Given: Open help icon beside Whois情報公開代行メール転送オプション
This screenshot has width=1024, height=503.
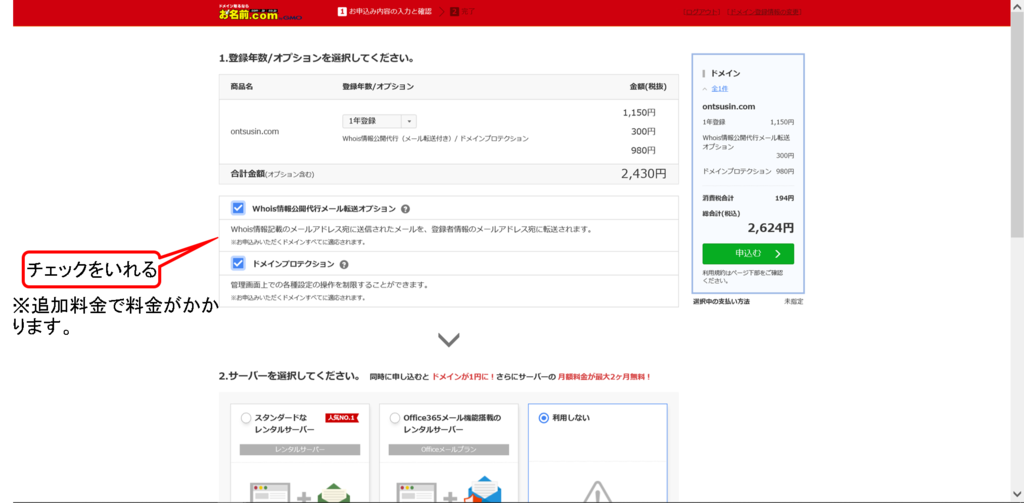Looking at the screenshot, I should (405, 209).
